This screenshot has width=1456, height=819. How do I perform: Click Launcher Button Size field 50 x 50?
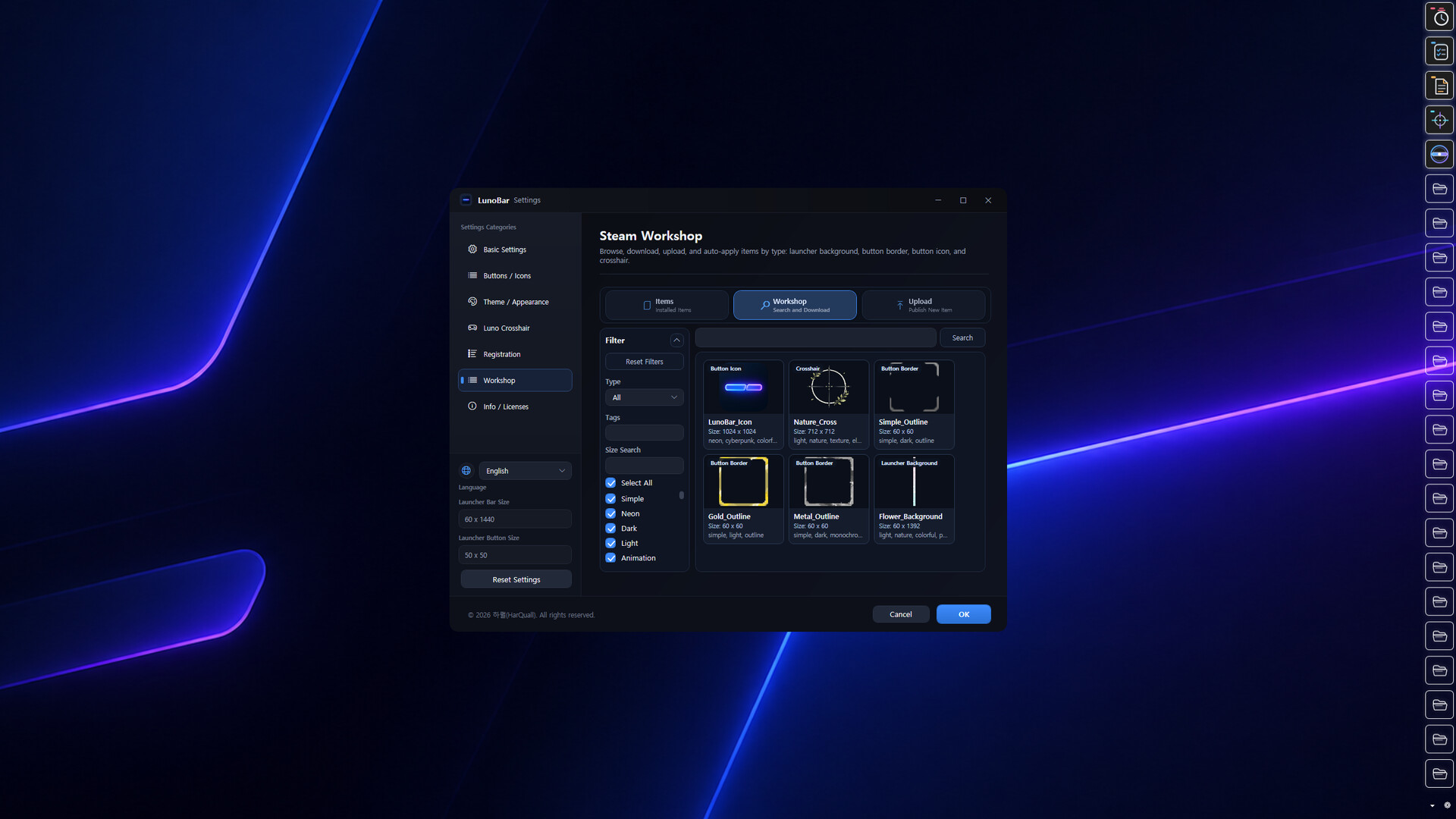[515, 555]
